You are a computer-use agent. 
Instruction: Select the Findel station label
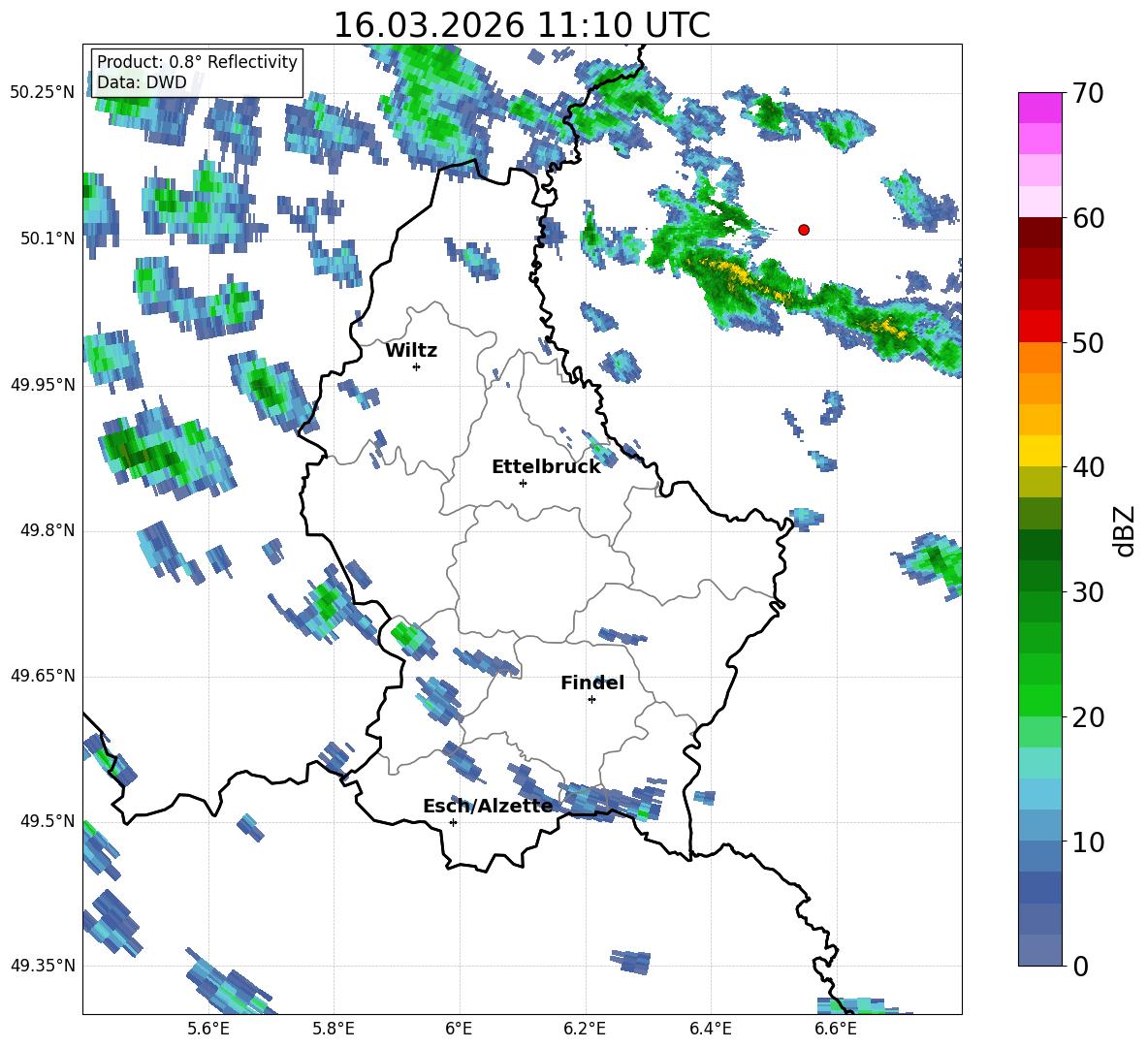click(591, 683)
